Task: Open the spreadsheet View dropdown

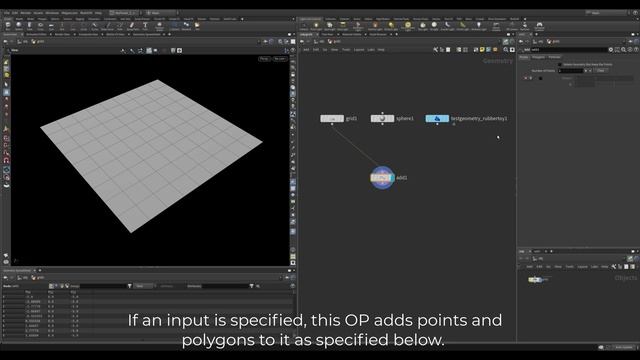Action: click(x=144, y=286)
